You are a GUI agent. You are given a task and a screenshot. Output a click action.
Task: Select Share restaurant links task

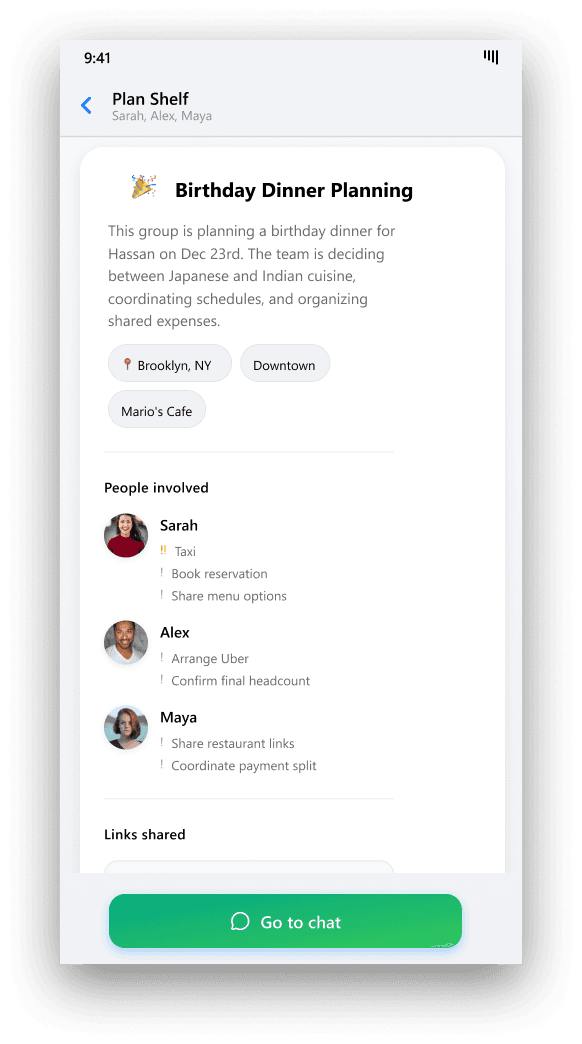[232, 743]
